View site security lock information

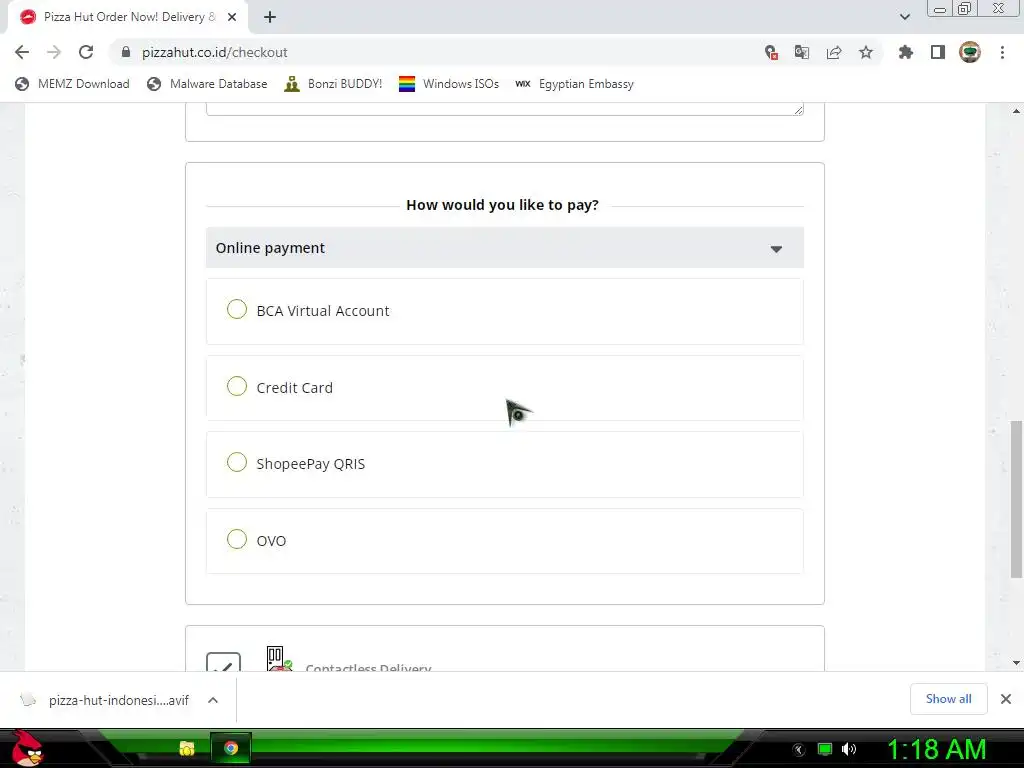coord(126,52)
